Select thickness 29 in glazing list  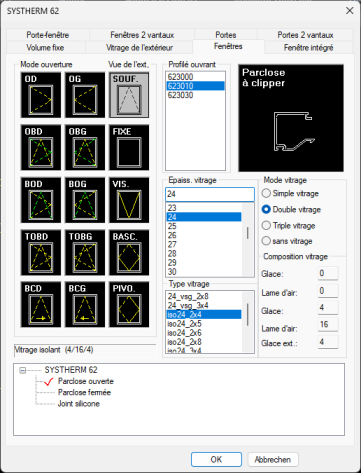[204, 263]
